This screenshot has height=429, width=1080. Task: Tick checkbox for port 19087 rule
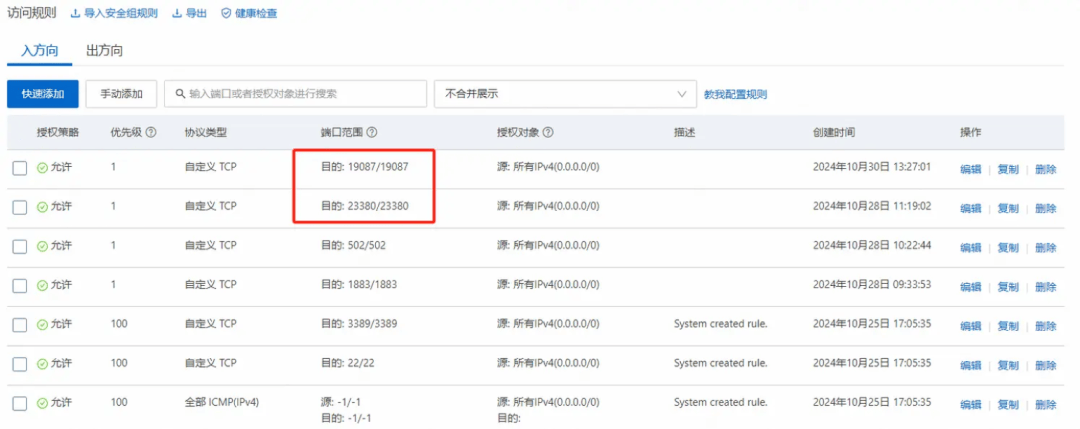20,168
